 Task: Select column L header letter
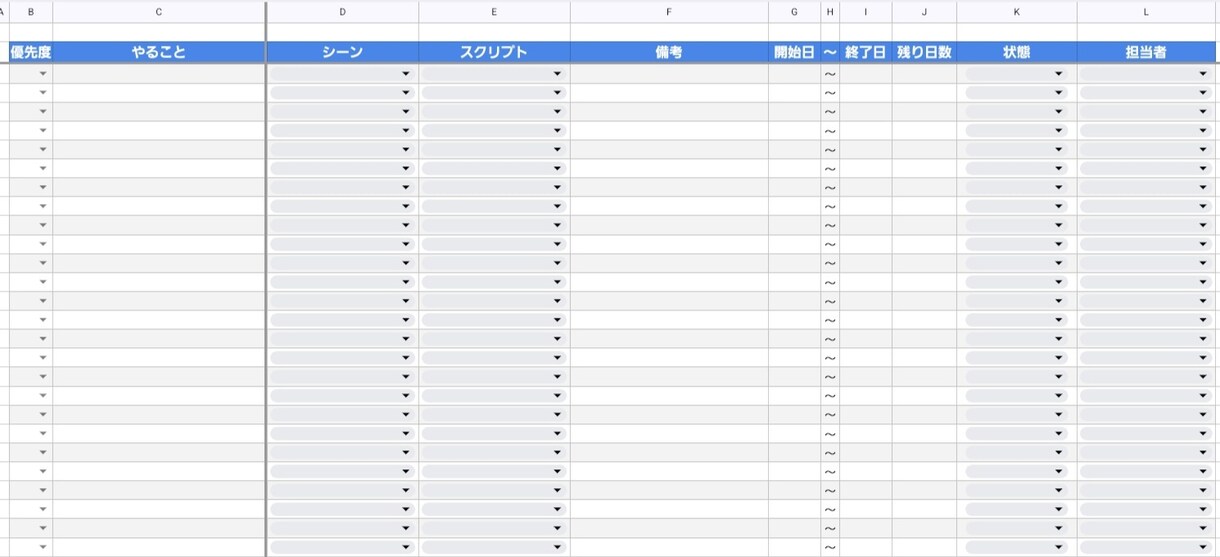[x=1146, y=12]
